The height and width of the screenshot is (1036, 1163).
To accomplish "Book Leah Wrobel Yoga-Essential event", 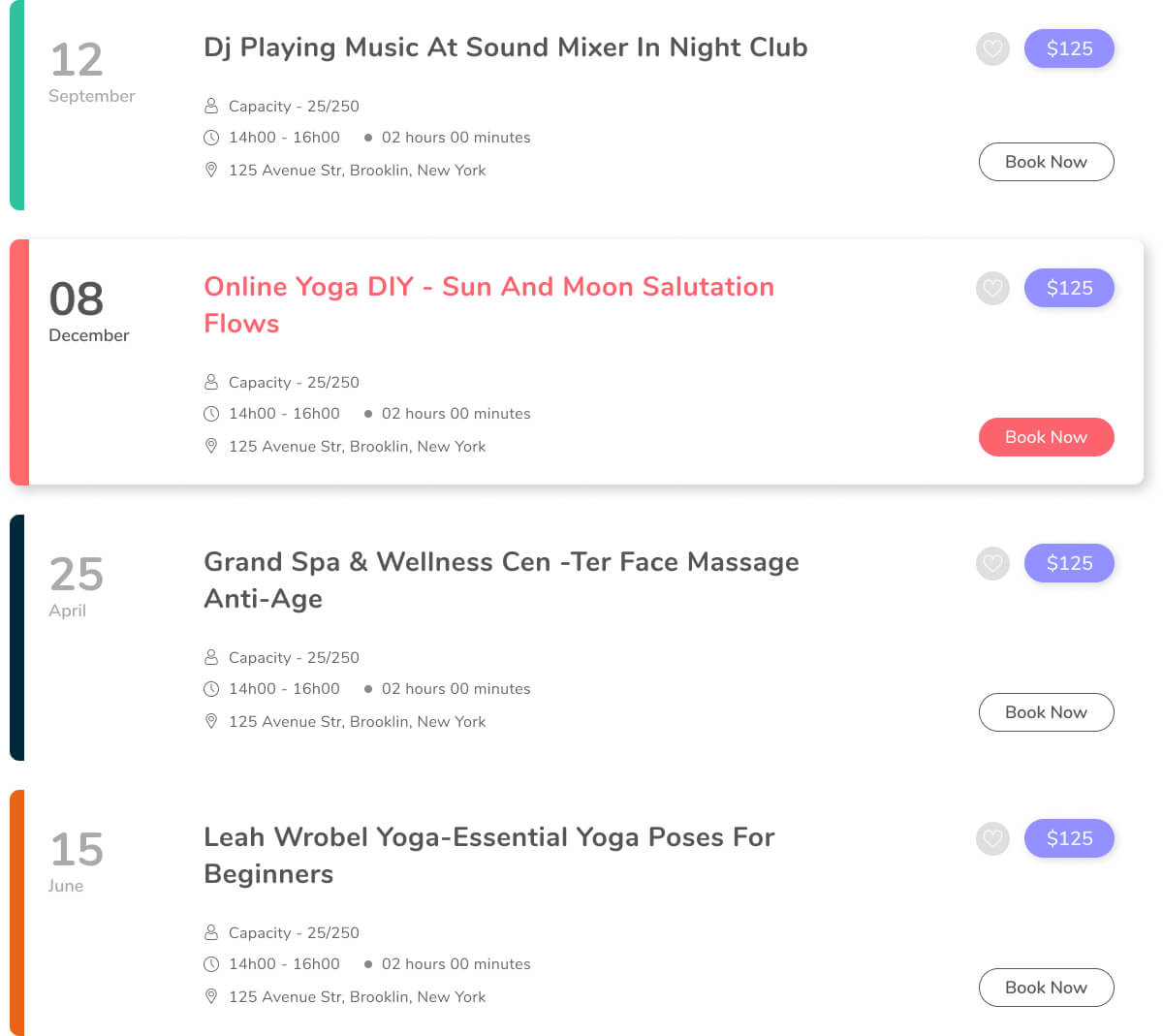I will pyautogui.click(x=1046, y=988).
